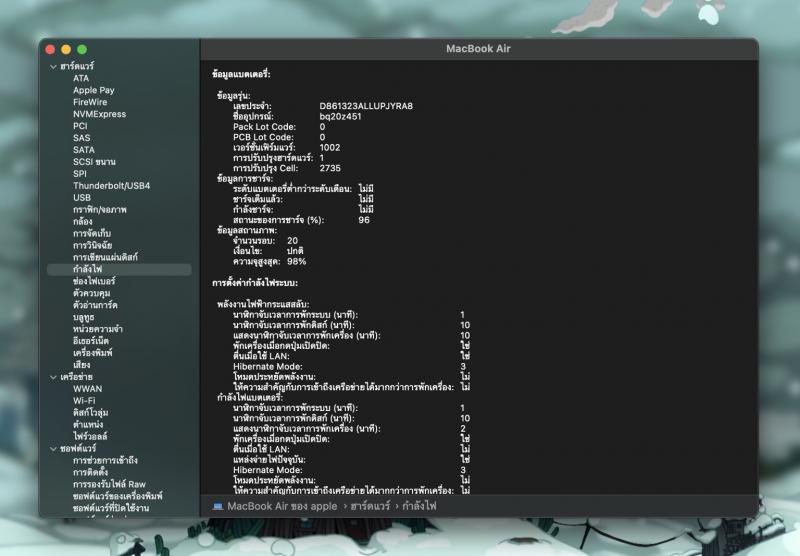The image size is (800, 556).
Task: Click the yellow minimize window button
Action: [67, 49]
